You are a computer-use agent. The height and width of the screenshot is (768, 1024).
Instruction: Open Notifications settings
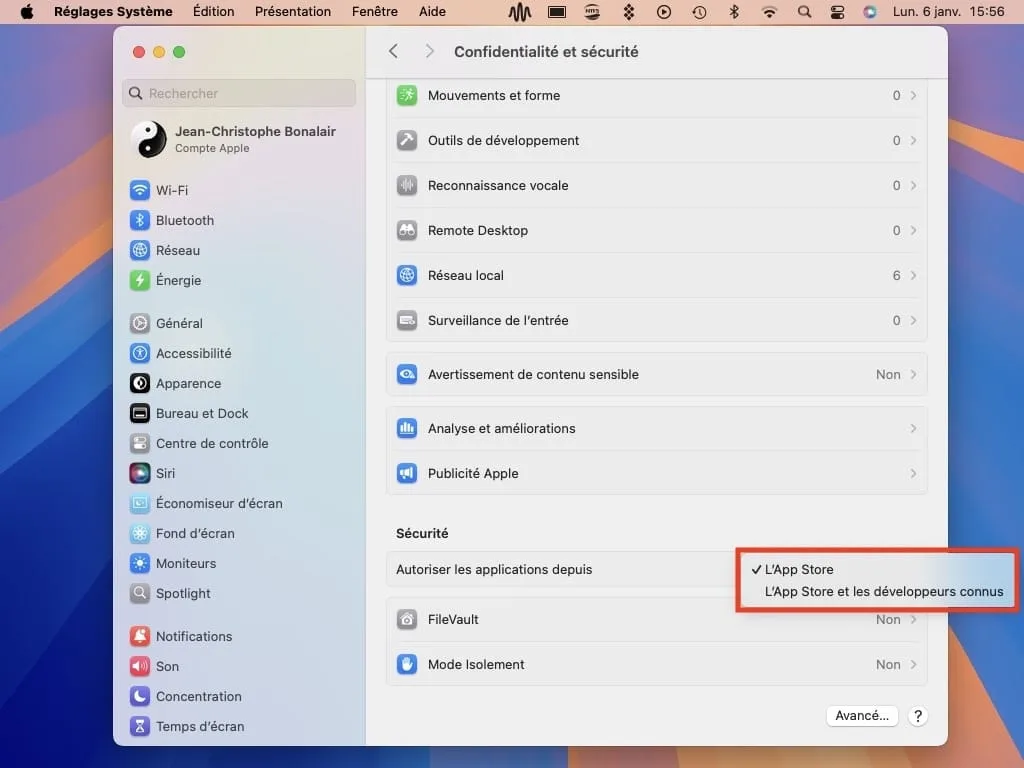click(x=181, y=637)
